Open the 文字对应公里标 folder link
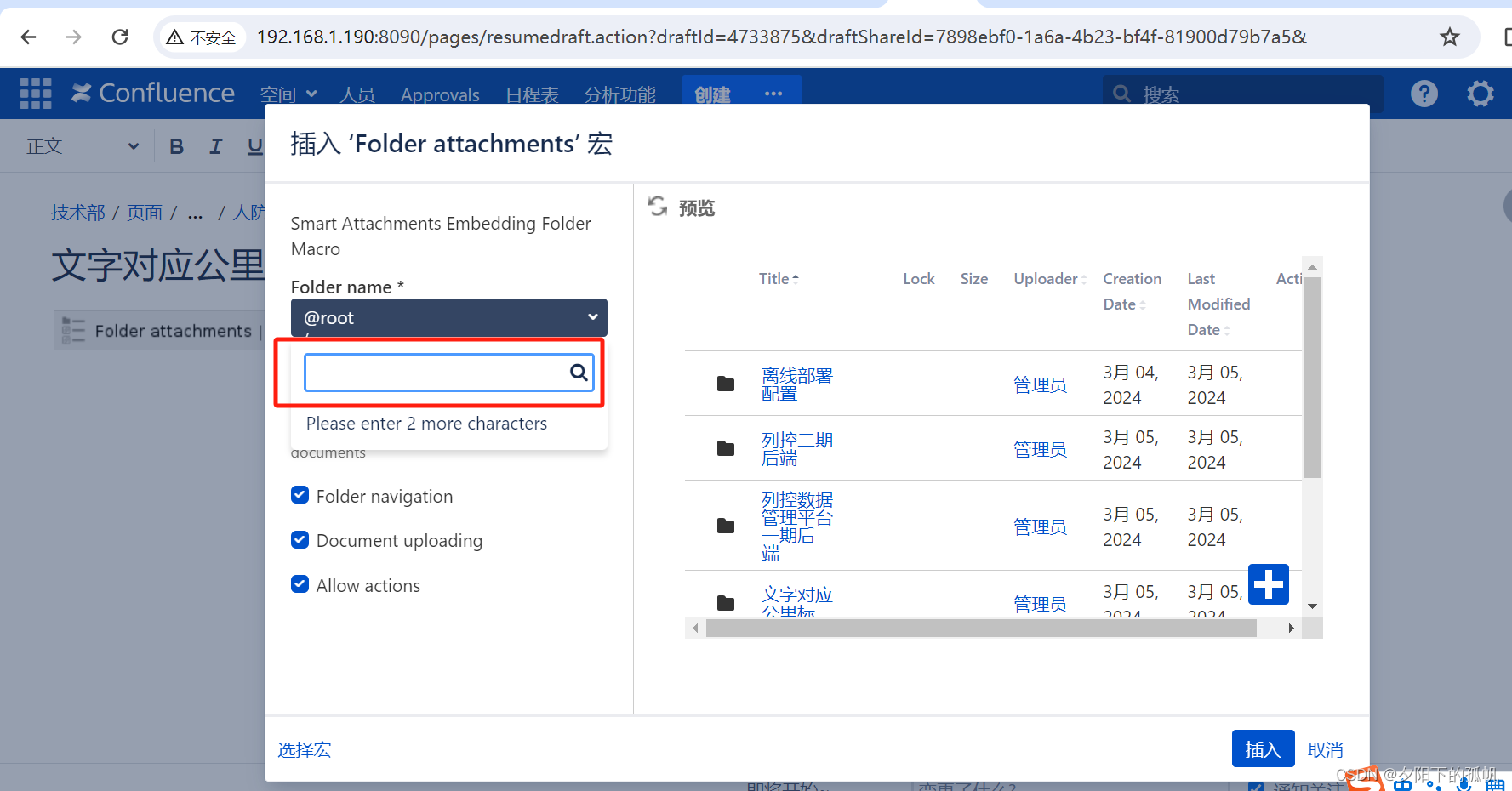Screen dimensions: 1512x791 coord(796,602)
